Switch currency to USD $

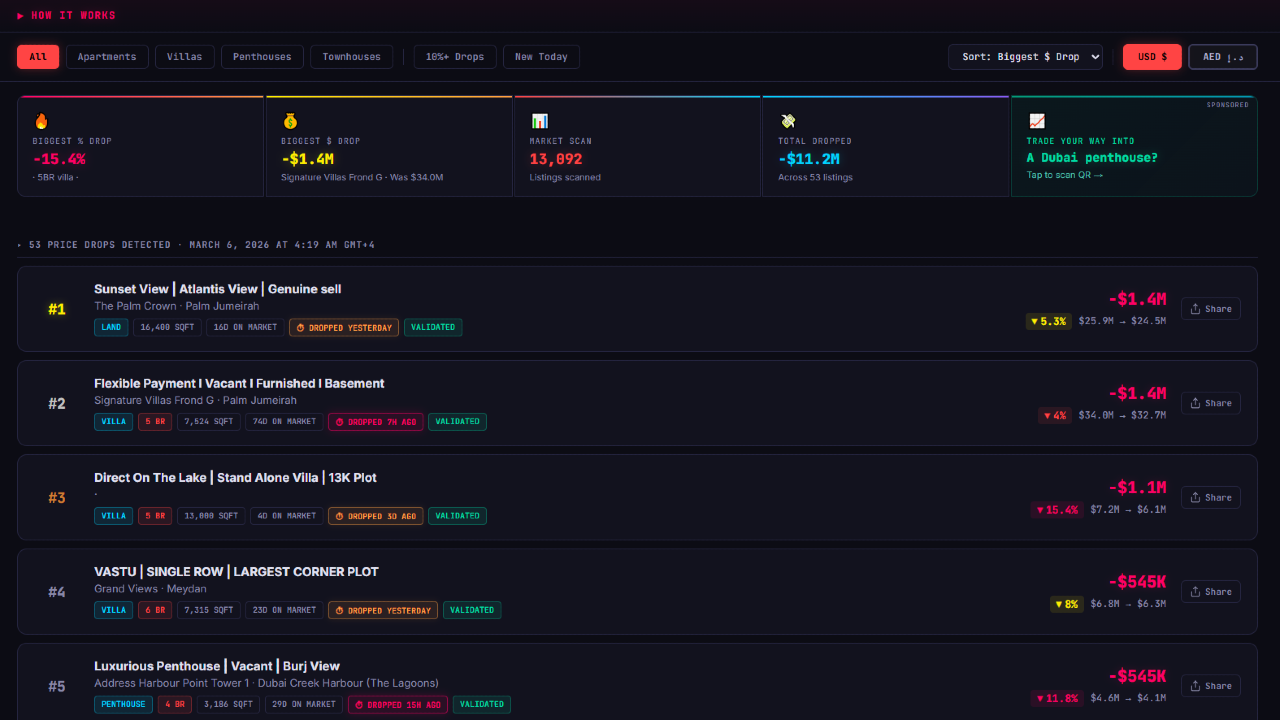1152,57
